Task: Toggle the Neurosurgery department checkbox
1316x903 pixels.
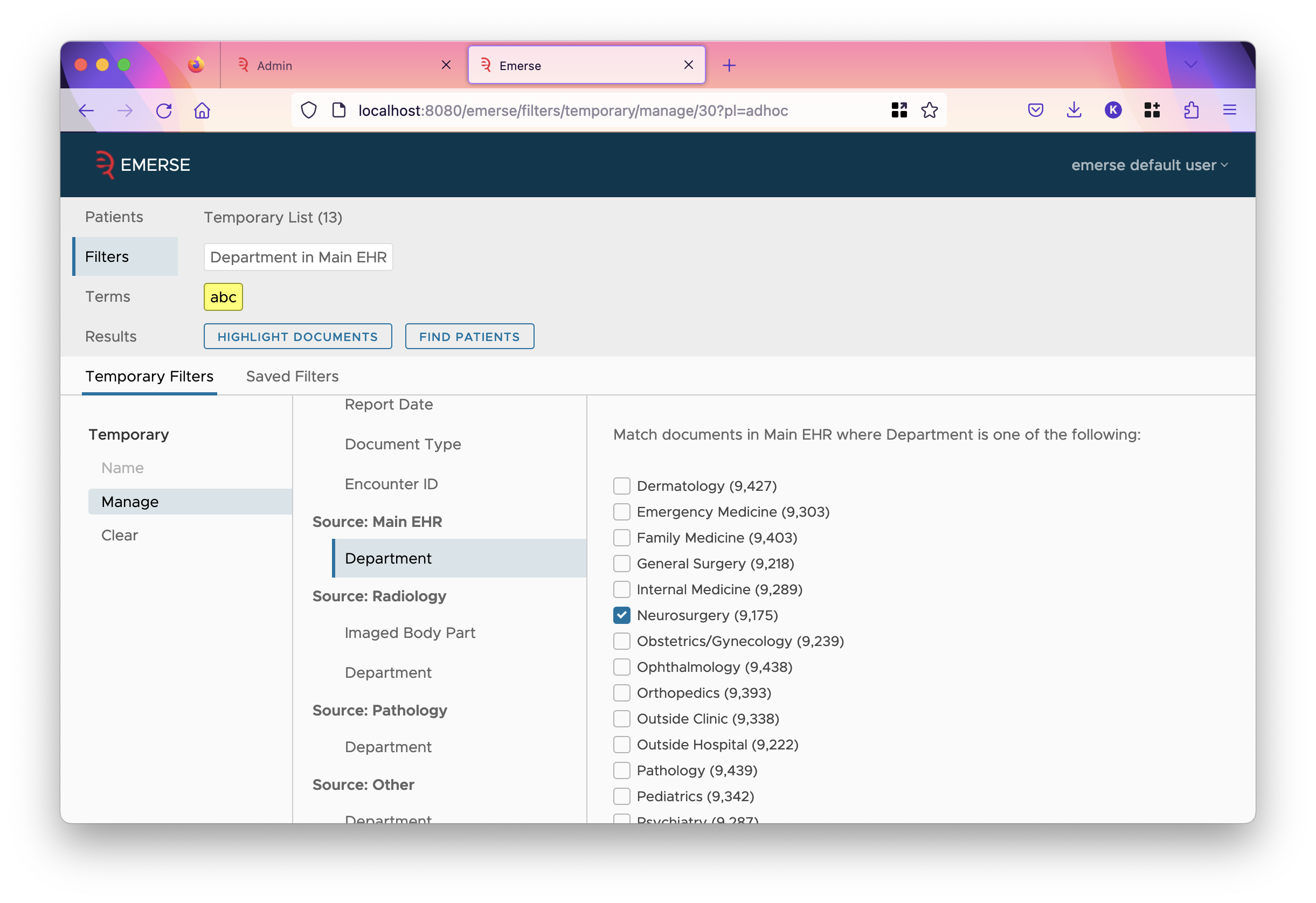Action: 621,615
